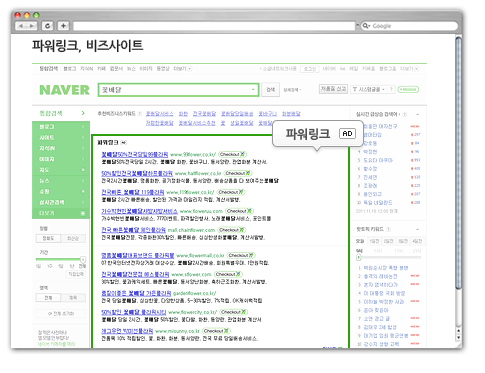Screen dimensions: 485x373
Task: Click the 직접입력 button under 기간 slider
Action: (x=76, y=274)
